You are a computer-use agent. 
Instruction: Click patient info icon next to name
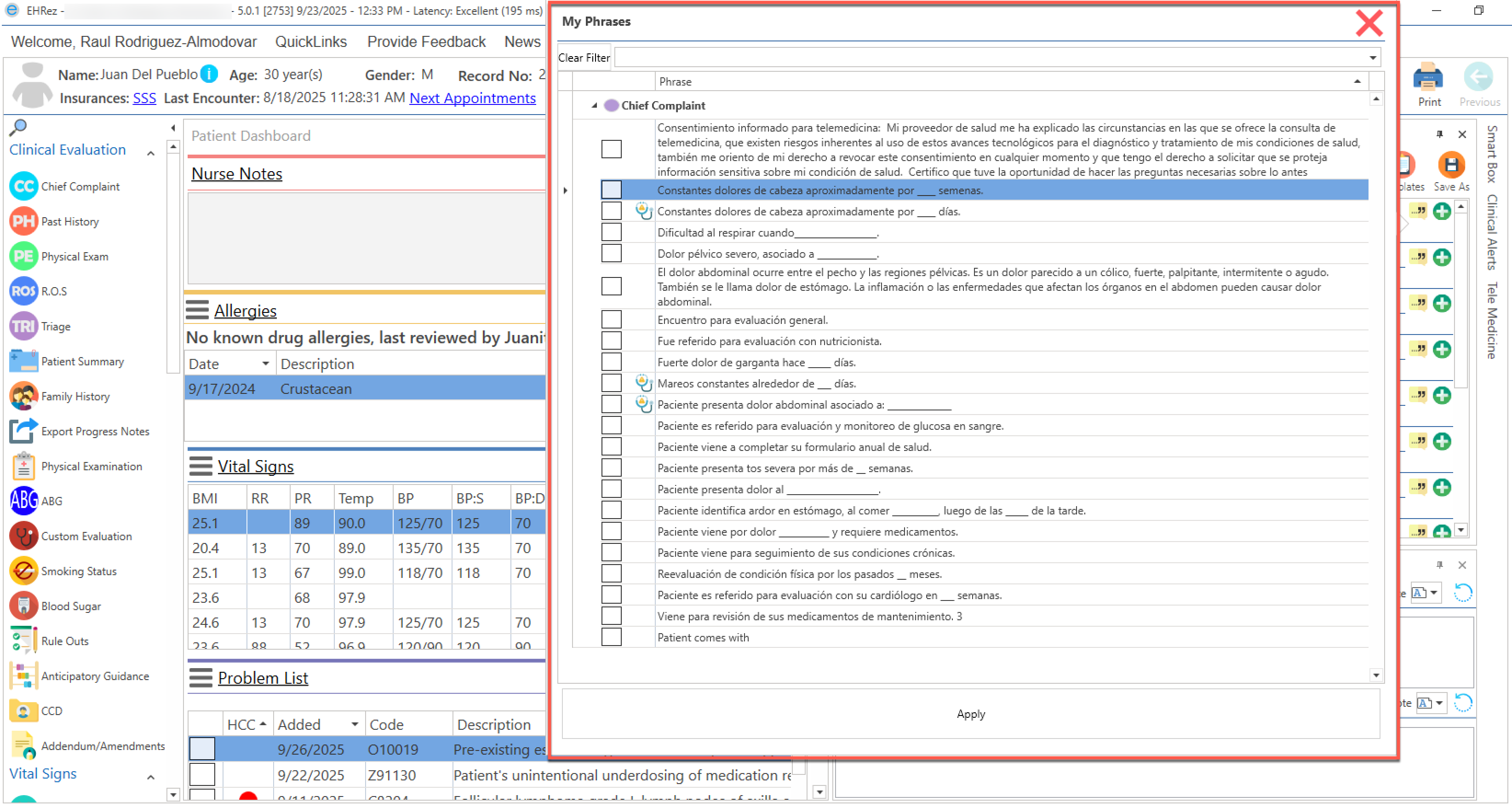[x=210, y=74]
